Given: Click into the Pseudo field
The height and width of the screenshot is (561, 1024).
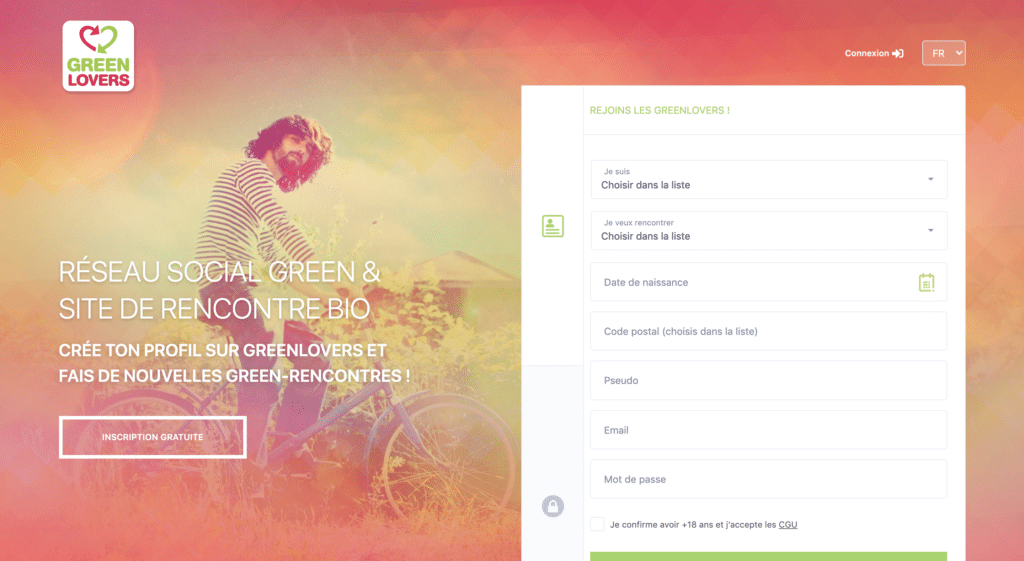Looking at the screenshot, I should click(x=769, y=380).
